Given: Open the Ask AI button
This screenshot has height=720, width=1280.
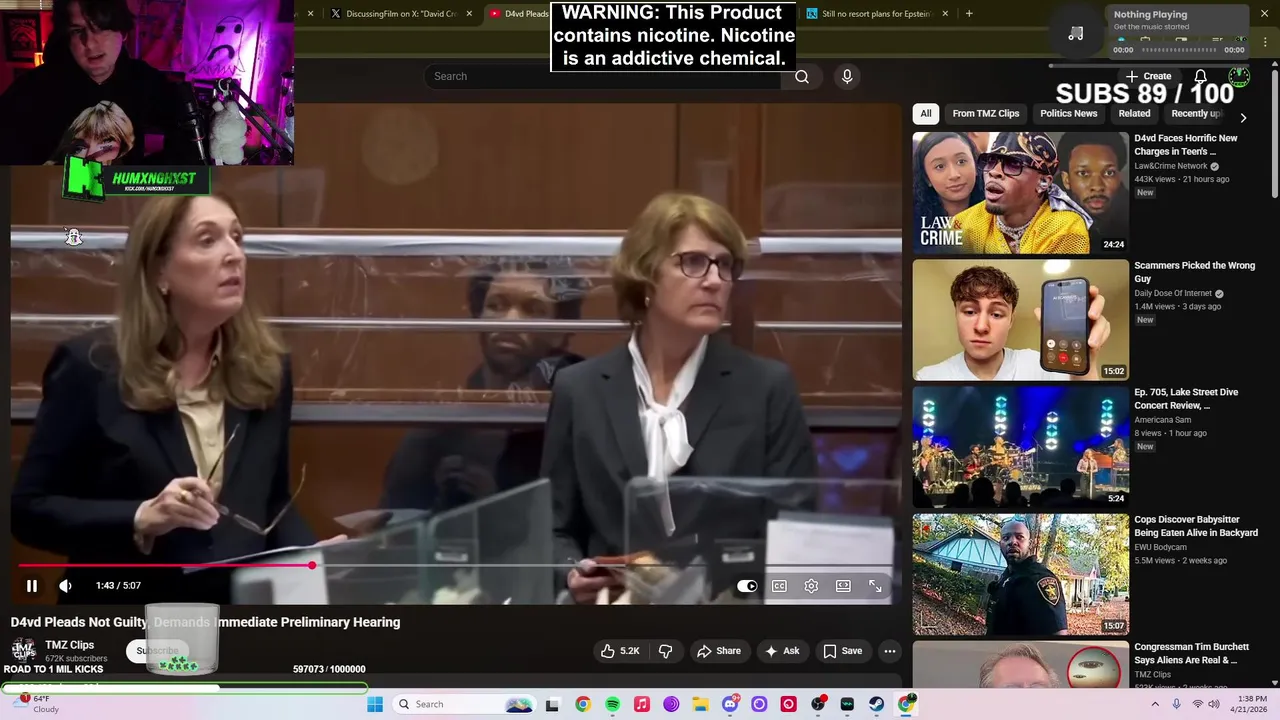Looking at the screenshot, I should [782, 651].
